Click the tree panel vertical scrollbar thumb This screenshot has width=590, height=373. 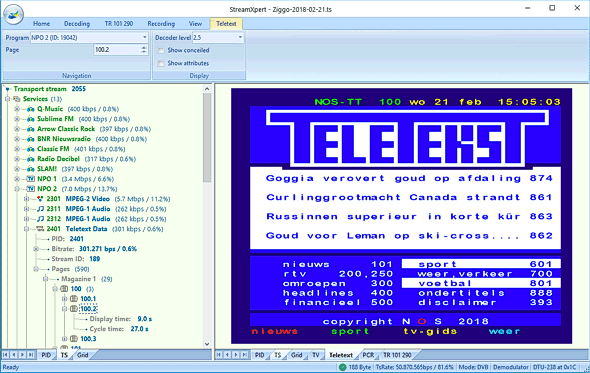pyautogui.click(x=207, y=137)
